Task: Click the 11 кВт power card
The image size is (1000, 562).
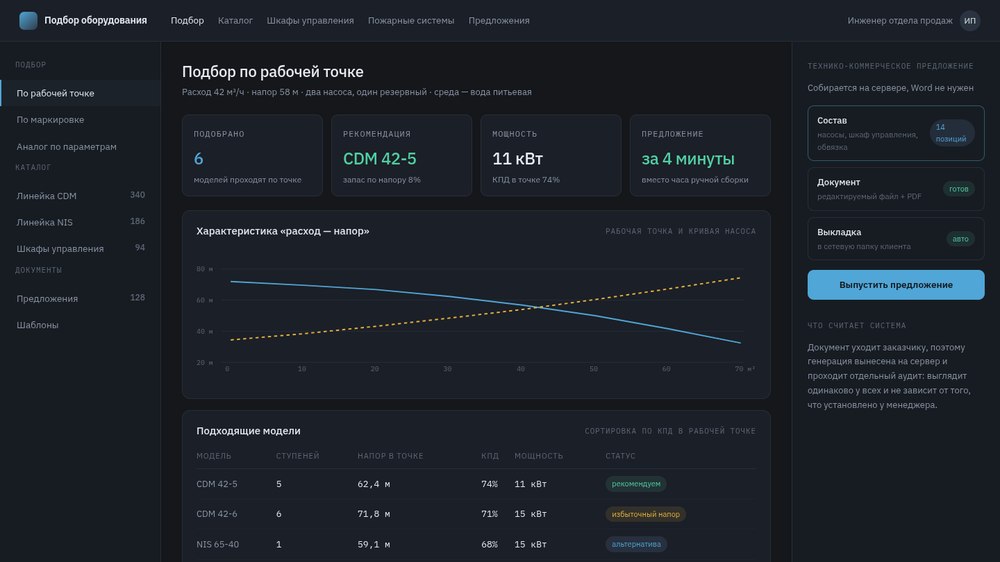Action: point(550,155)
